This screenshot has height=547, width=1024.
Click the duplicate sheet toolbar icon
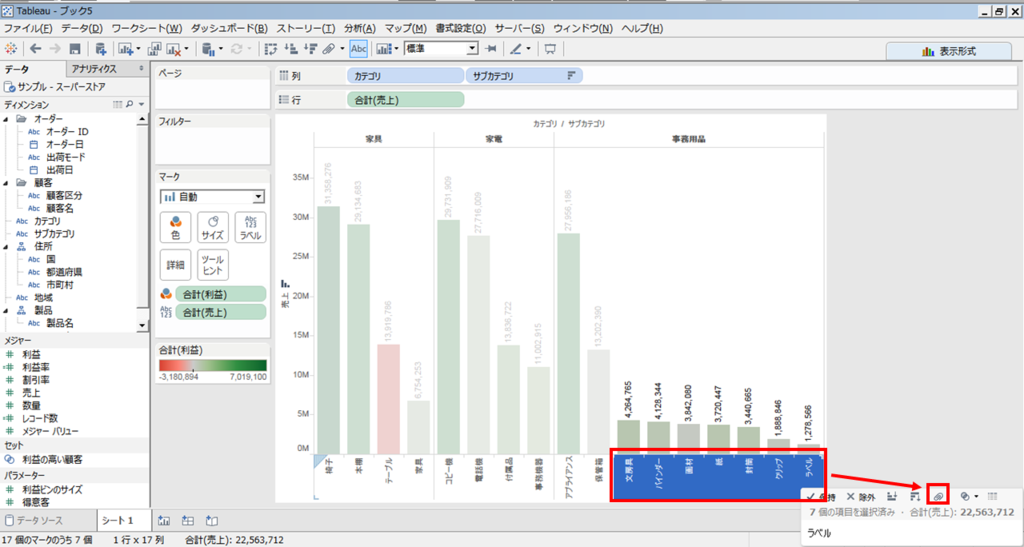click(154, 49)
